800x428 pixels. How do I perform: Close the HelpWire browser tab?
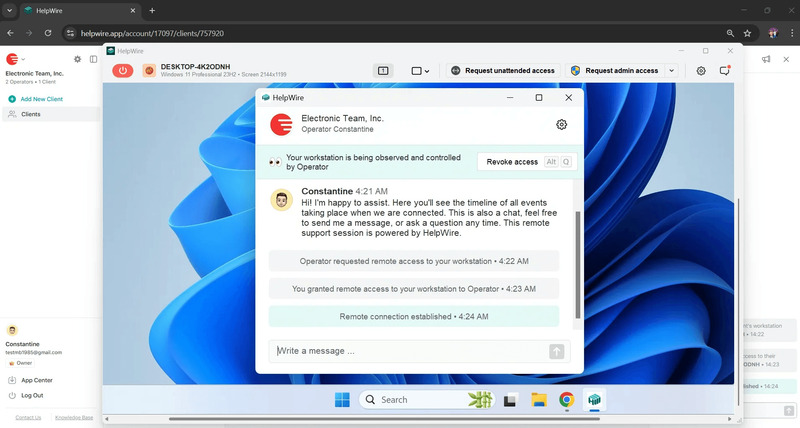tap(133, 10)
